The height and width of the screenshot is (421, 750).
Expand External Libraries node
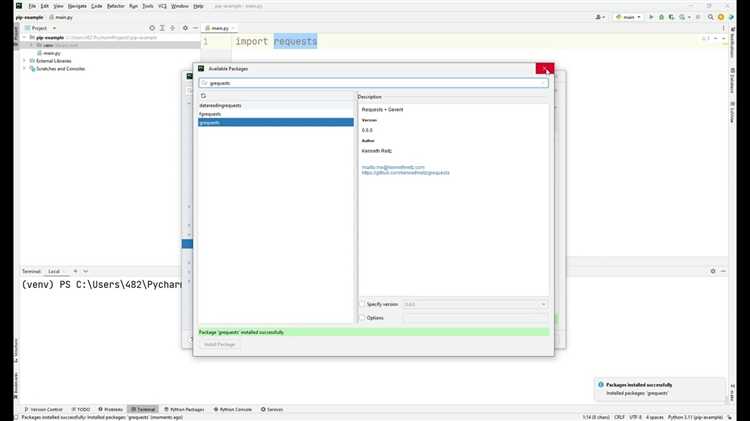24,61
